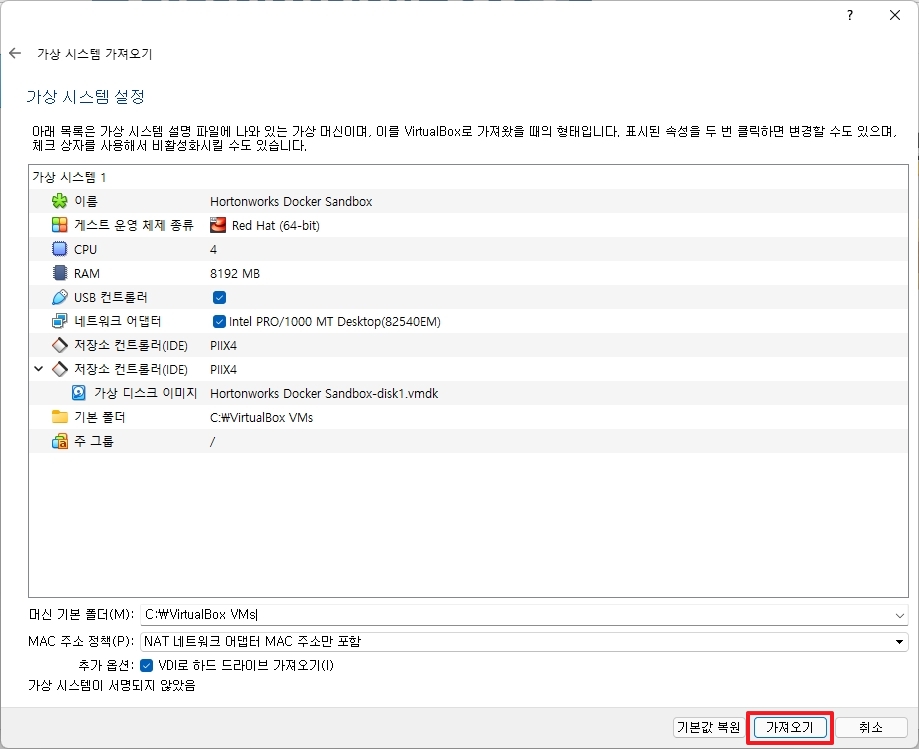The image size is (919, 749).
Task: Click the 기본값 복원 (Restore Defaults) button
Action: pos(709,727)
